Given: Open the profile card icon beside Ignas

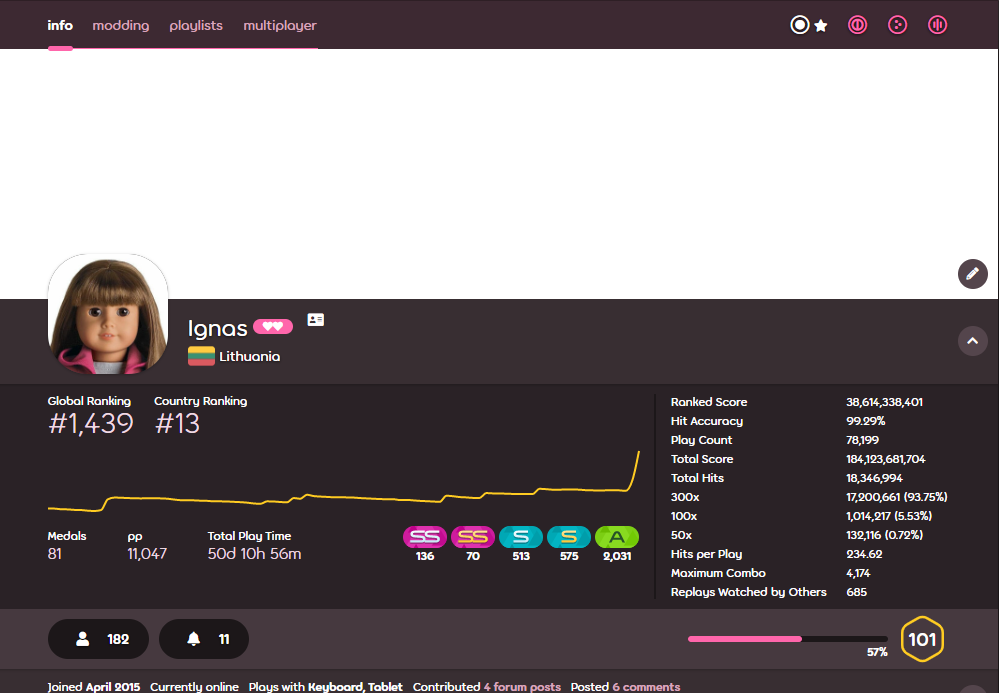Looking at the screenshot, I should 316,320.
